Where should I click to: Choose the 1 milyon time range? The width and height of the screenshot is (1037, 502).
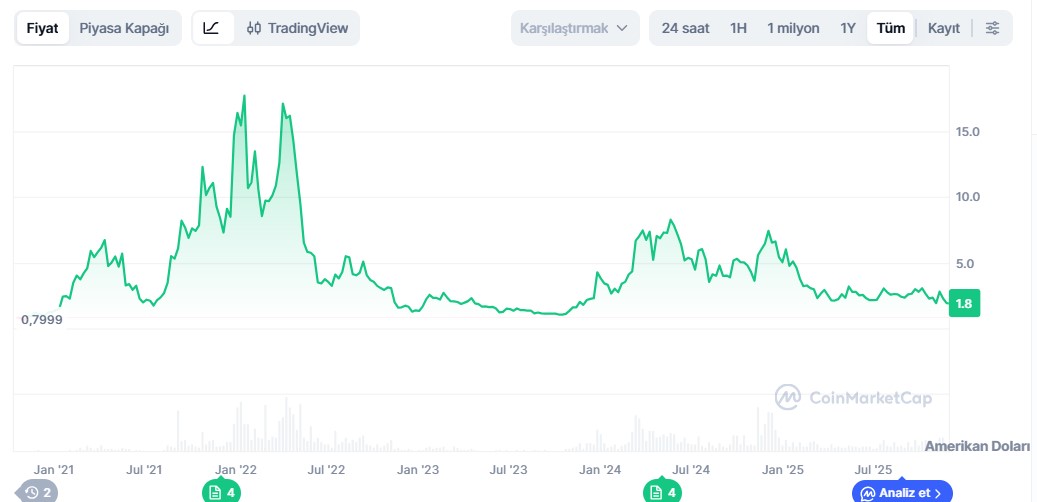click(793, 28)
